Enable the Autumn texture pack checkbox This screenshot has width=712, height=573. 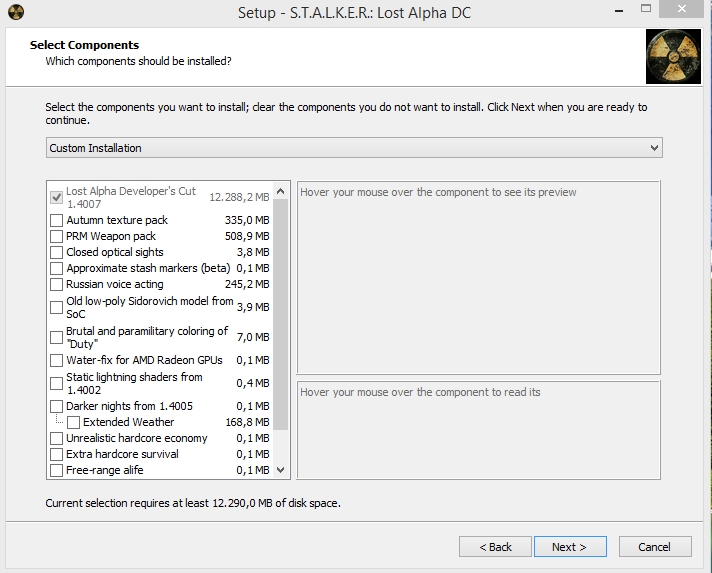[x=56, y=220]
